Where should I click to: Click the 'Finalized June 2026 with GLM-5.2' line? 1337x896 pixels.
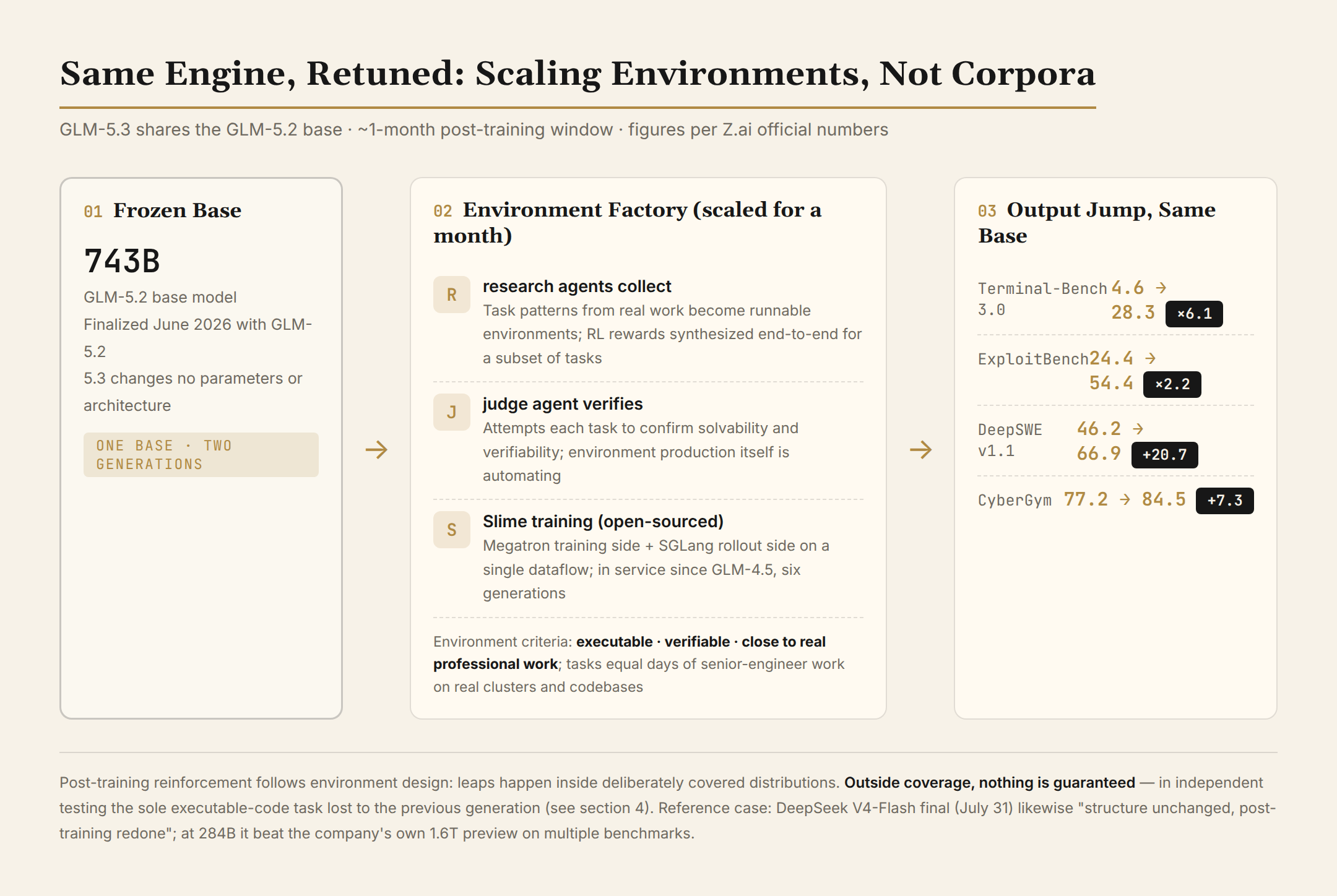[x=197, y=338]
